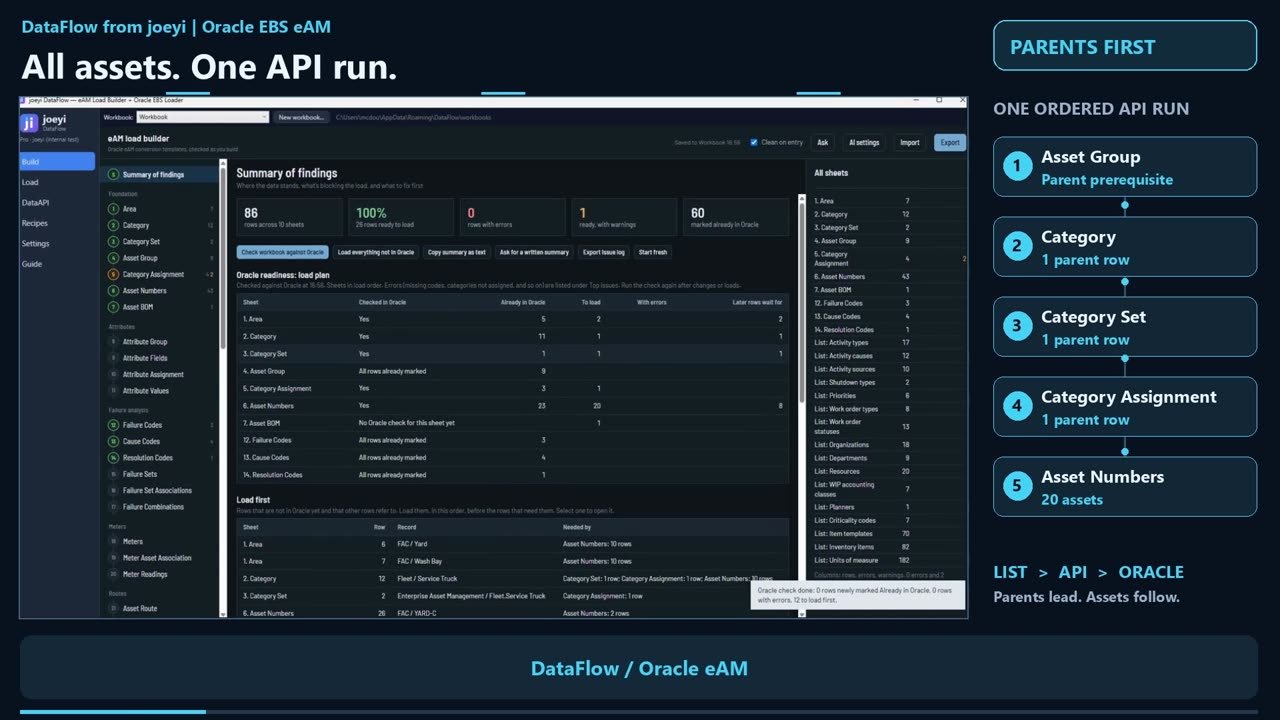This screenshot has width=1280, height=720.
Task: Click the '6. Asset Numbers' row in Oracle readiness table
Action: coord(512,406)
